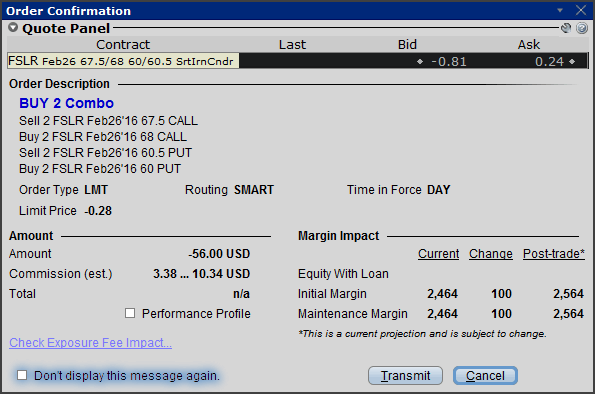The height and width of the screenshot is (394, 595).
Task: Open the Quote Panel help icon
Action: (582, 28)
